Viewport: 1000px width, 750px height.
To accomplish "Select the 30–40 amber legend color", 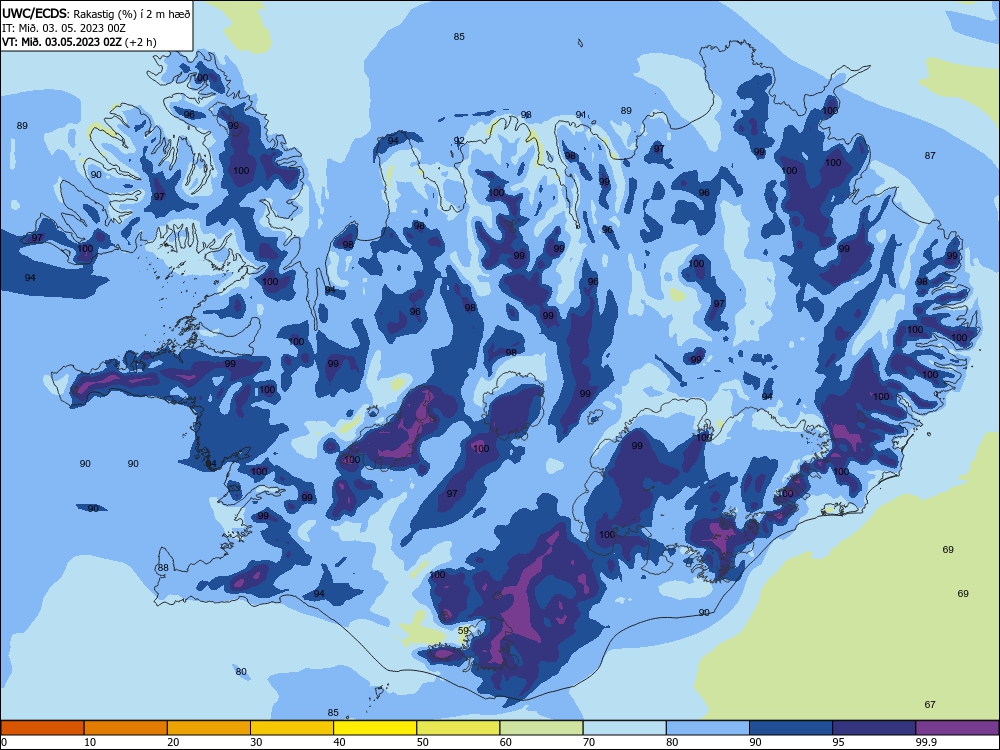I will [292, 728].
